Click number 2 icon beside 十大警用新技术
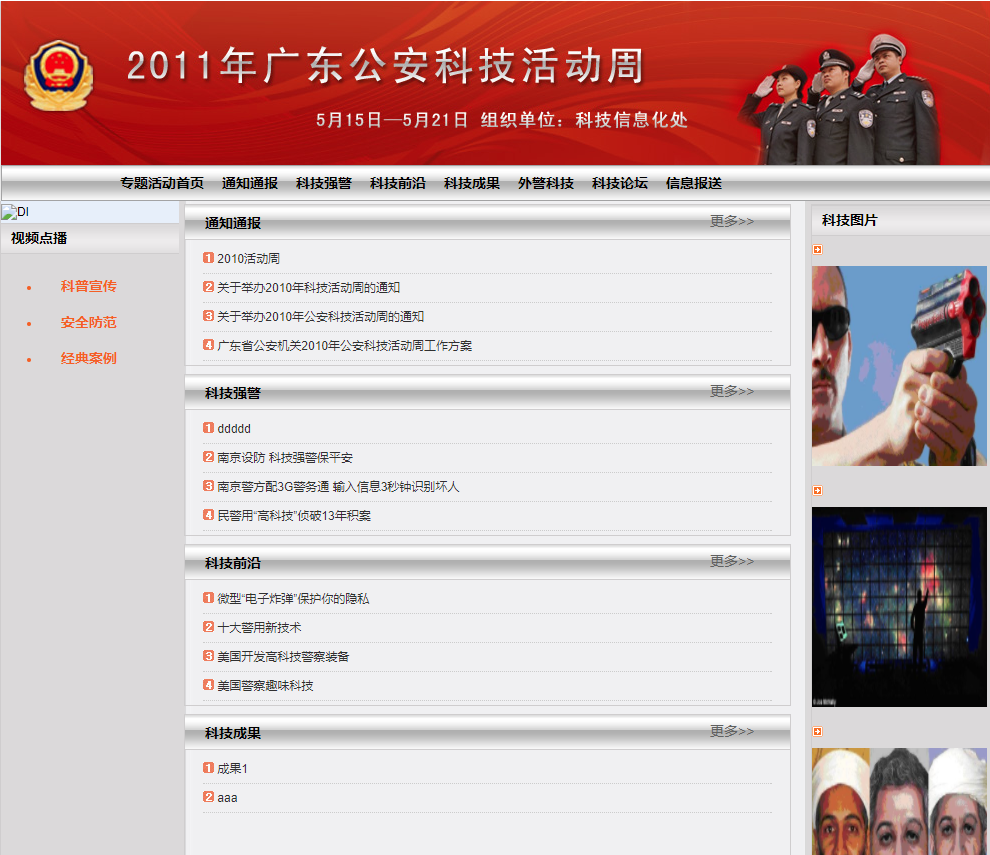990x855 pixels. (208, 627)
